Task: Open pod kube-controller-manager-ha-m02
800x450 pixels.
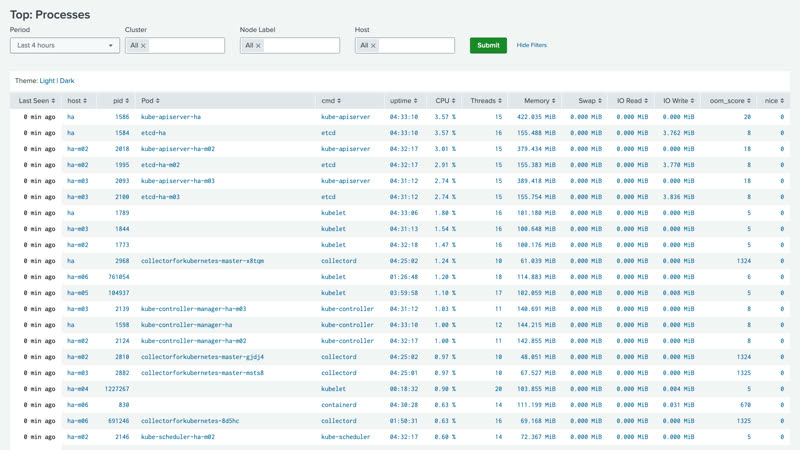Action: (x=193, y=341)
